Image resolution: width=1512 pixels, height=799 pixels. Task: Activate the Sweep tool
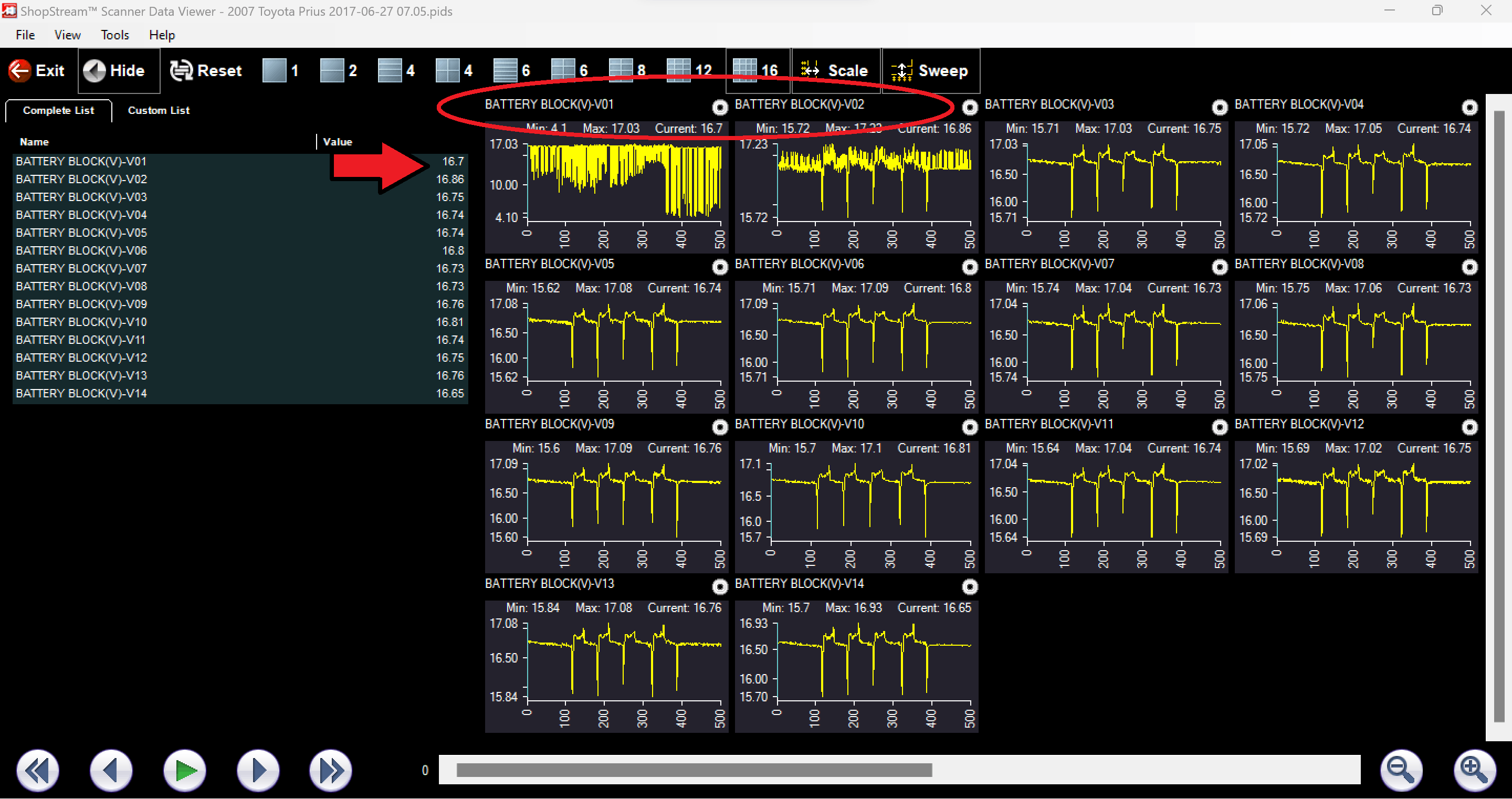930,70
